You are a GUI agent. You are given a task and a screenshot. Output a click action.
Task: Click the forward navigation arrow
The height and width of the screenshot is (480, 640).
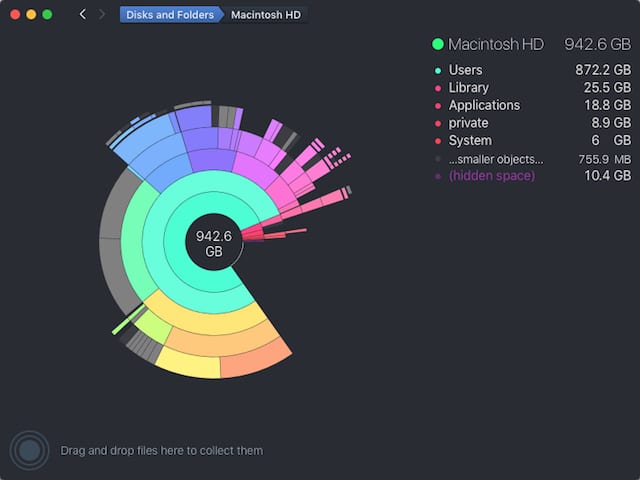pyautogui.click(x=101, y=15)
